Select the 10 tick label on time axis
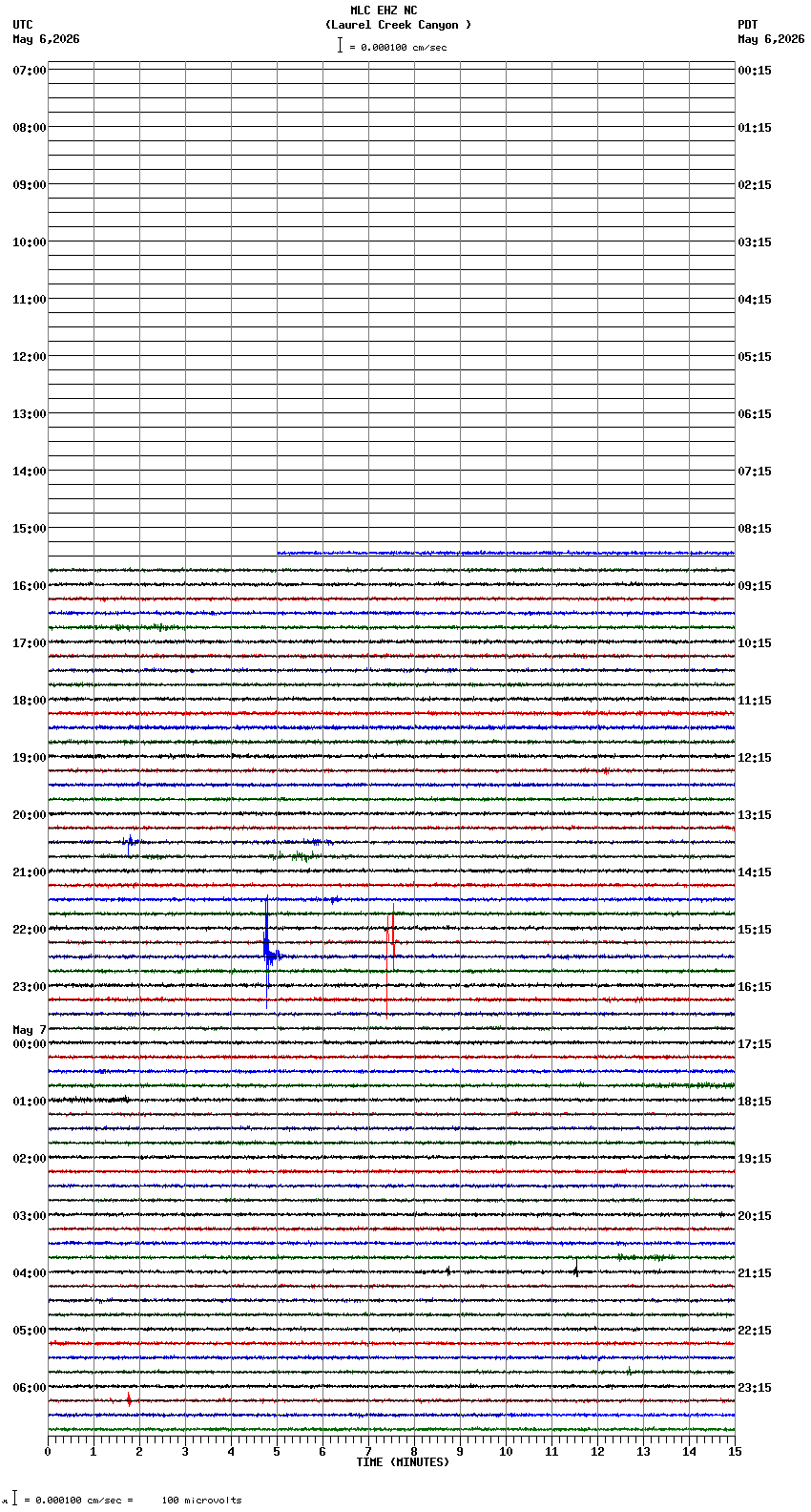 click(x=506, y=1452)
